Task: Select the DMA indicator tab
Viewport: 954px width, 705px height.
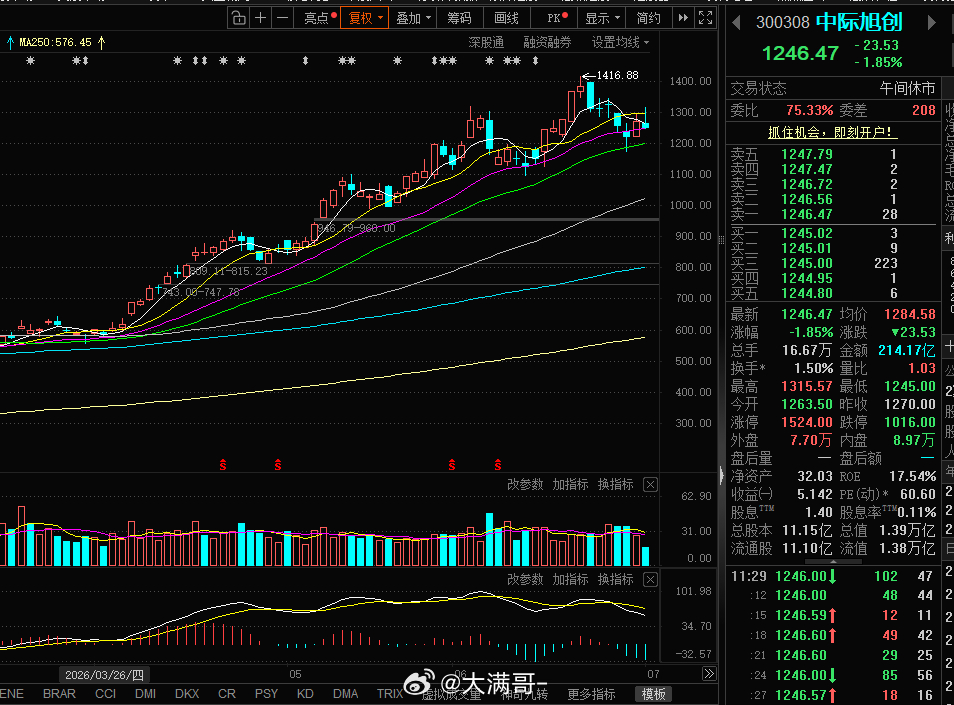Action: (346, 694)
